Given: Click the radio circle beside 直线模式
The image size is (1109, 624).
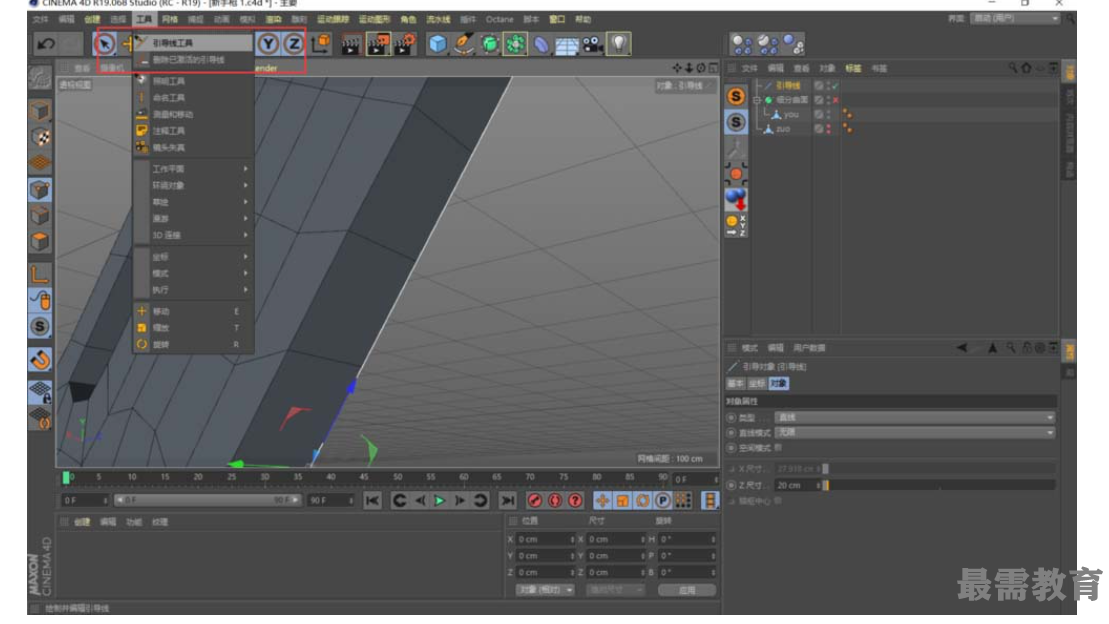Looking at the screenshot, I should (x=731, y=432).
